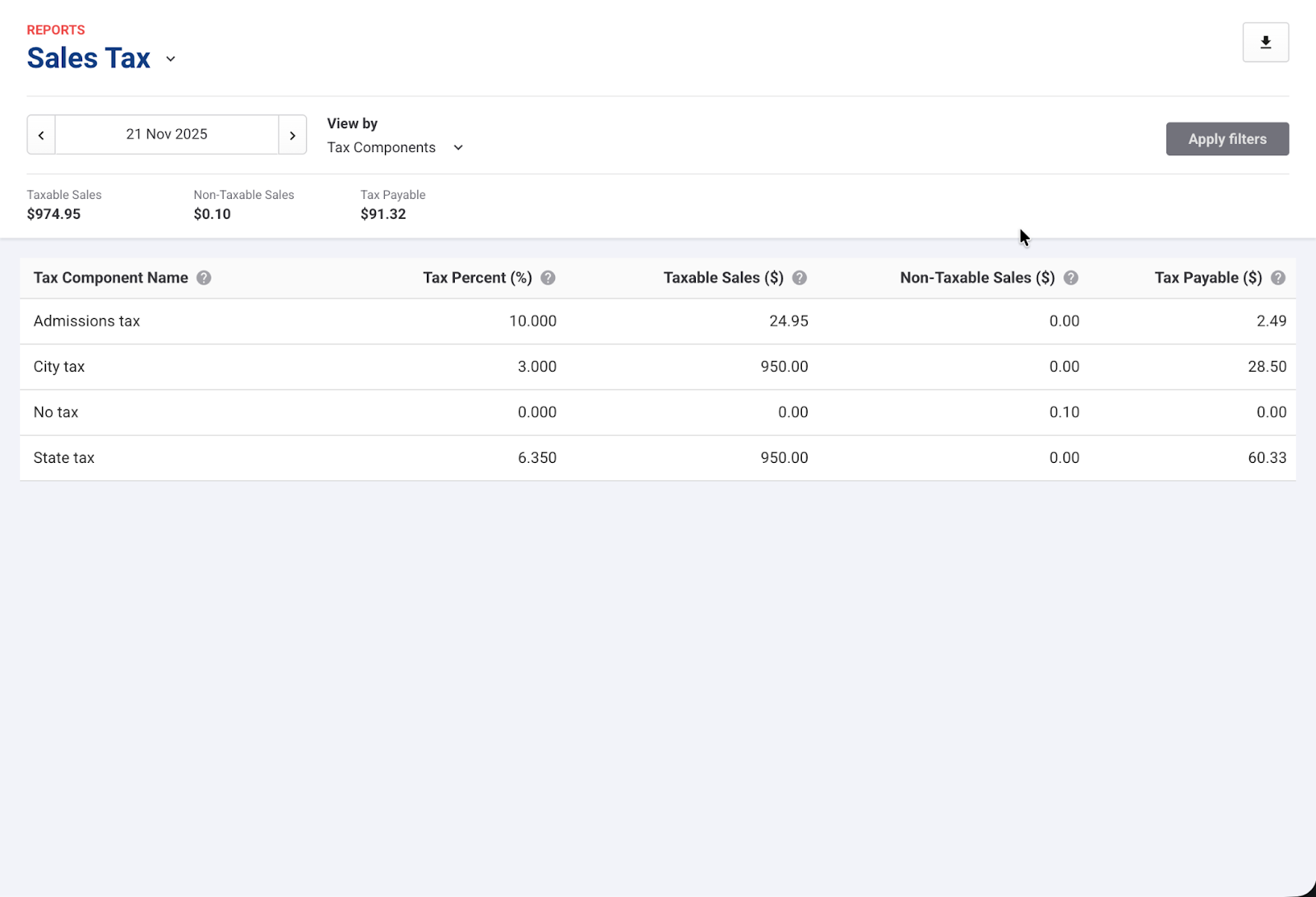Screen dimensions: 1316x897
Task: Sort by Tax Component Name column header
Action: click(110, 278)
